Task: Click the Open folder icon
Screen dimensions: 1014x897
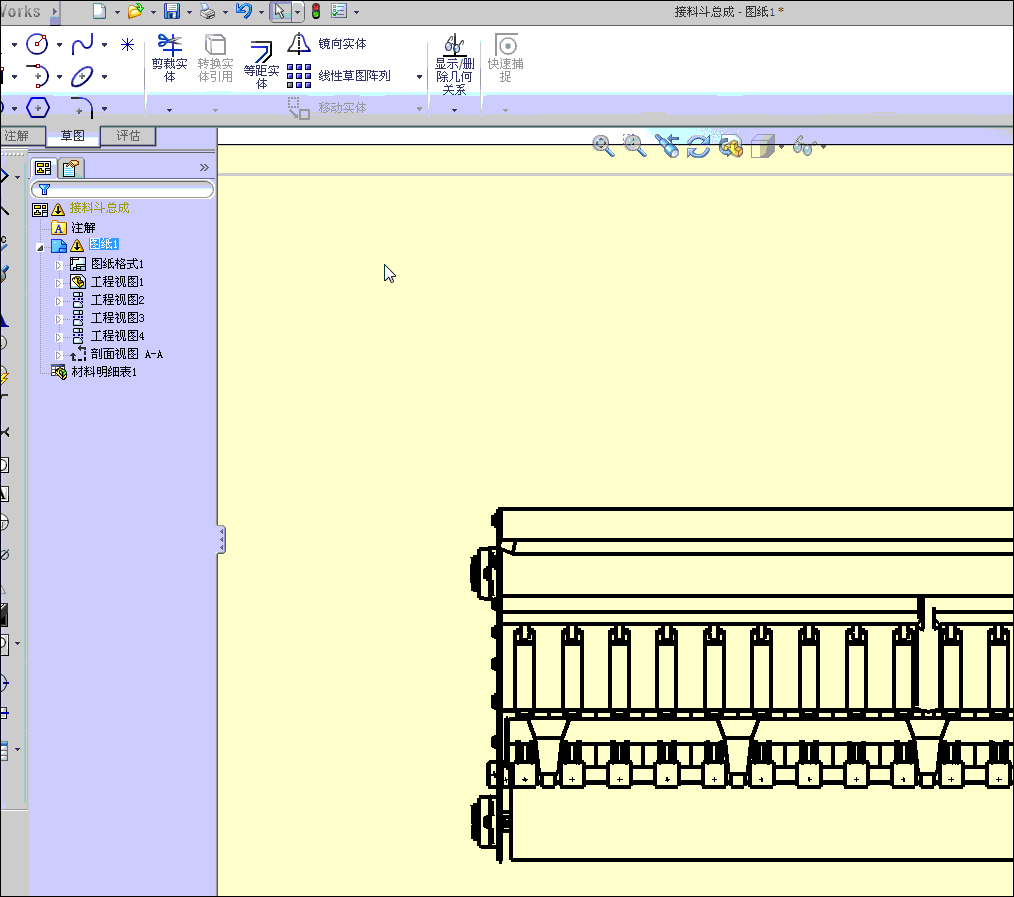Action: tap(135, 11)
